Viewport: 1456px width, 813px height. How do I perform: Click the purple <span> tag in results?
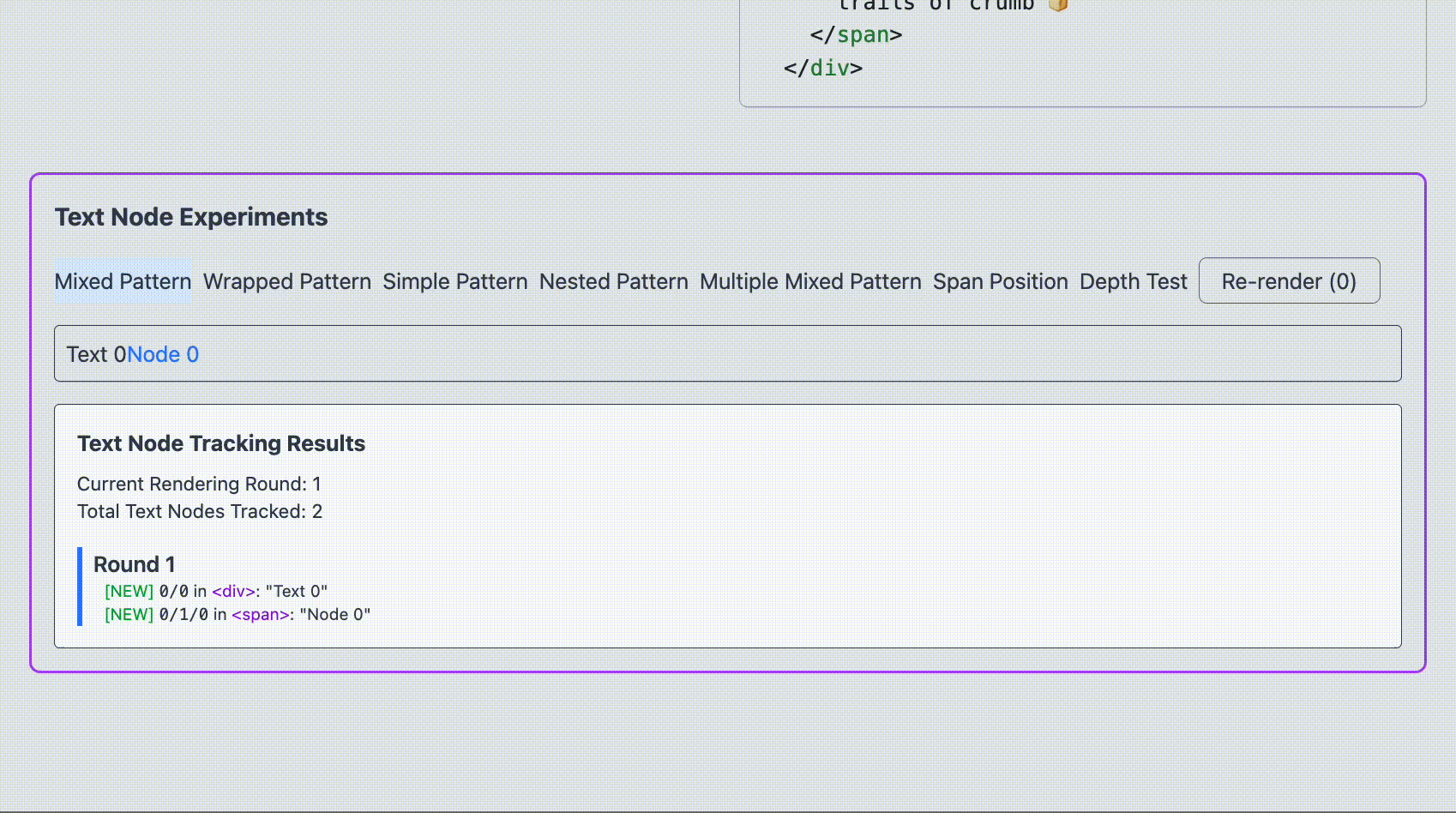click(261, 614)
